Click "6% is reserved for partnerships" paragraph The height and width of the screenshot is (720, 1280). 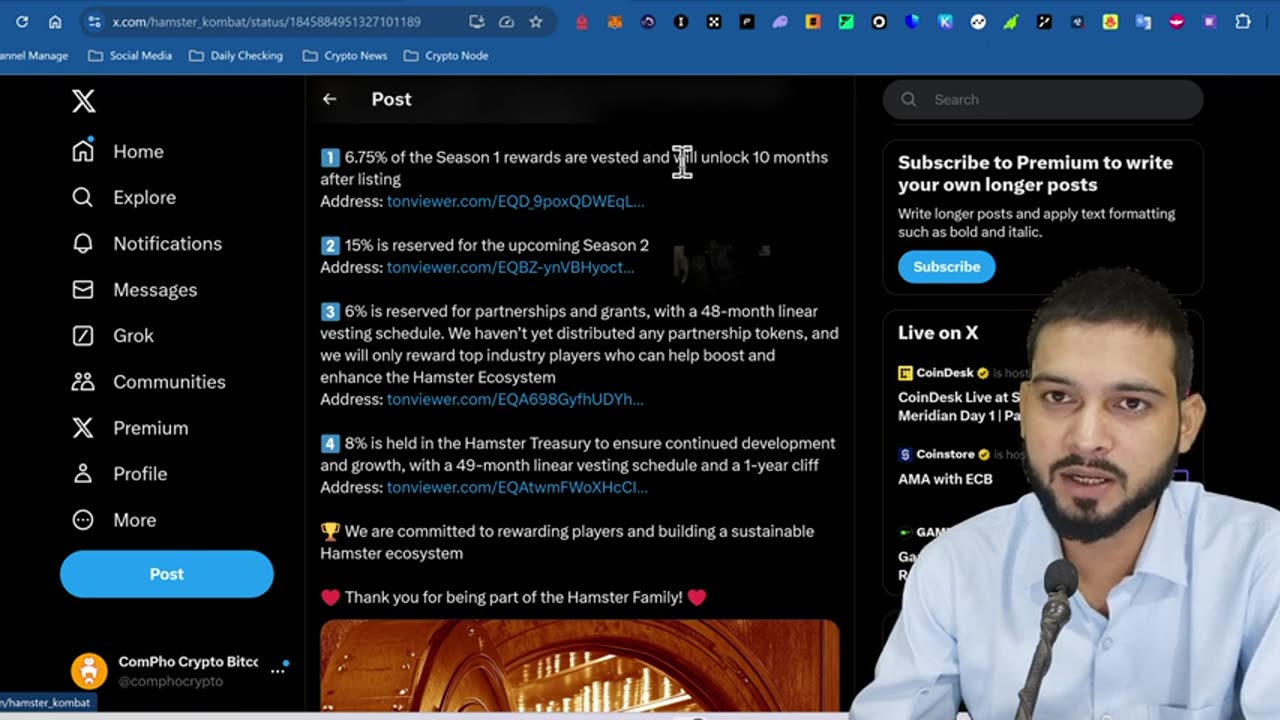[579, 344]
